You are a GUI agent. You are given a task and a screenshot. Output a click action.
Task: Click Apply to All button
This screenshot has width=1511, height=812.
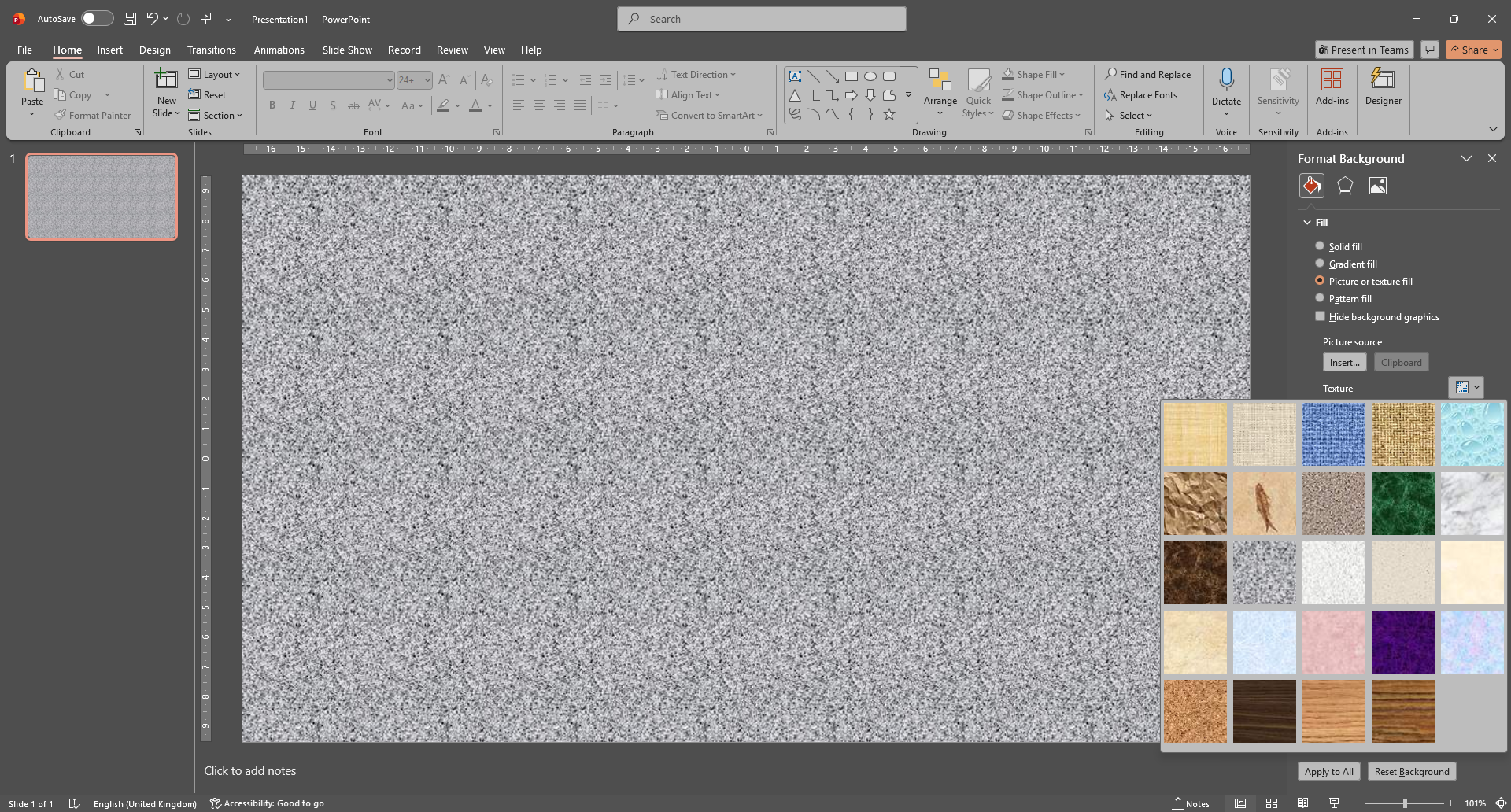(1329, 771)
